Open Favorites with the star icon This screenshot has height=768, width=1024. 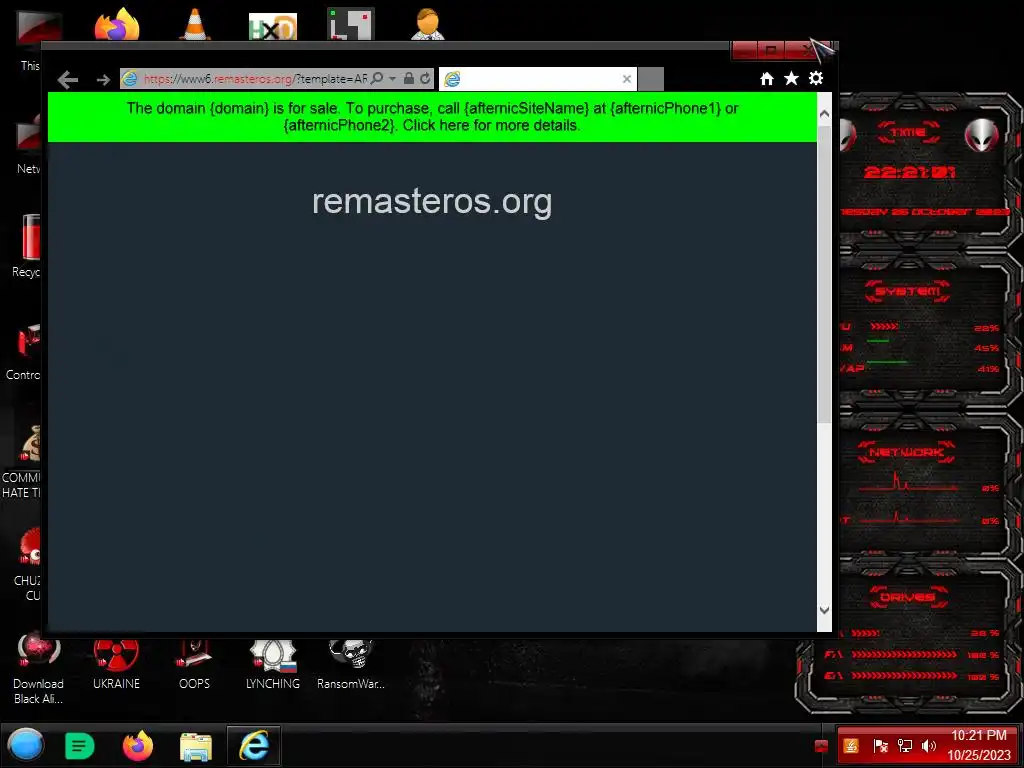pyautogui.click(x=792, y=78)
